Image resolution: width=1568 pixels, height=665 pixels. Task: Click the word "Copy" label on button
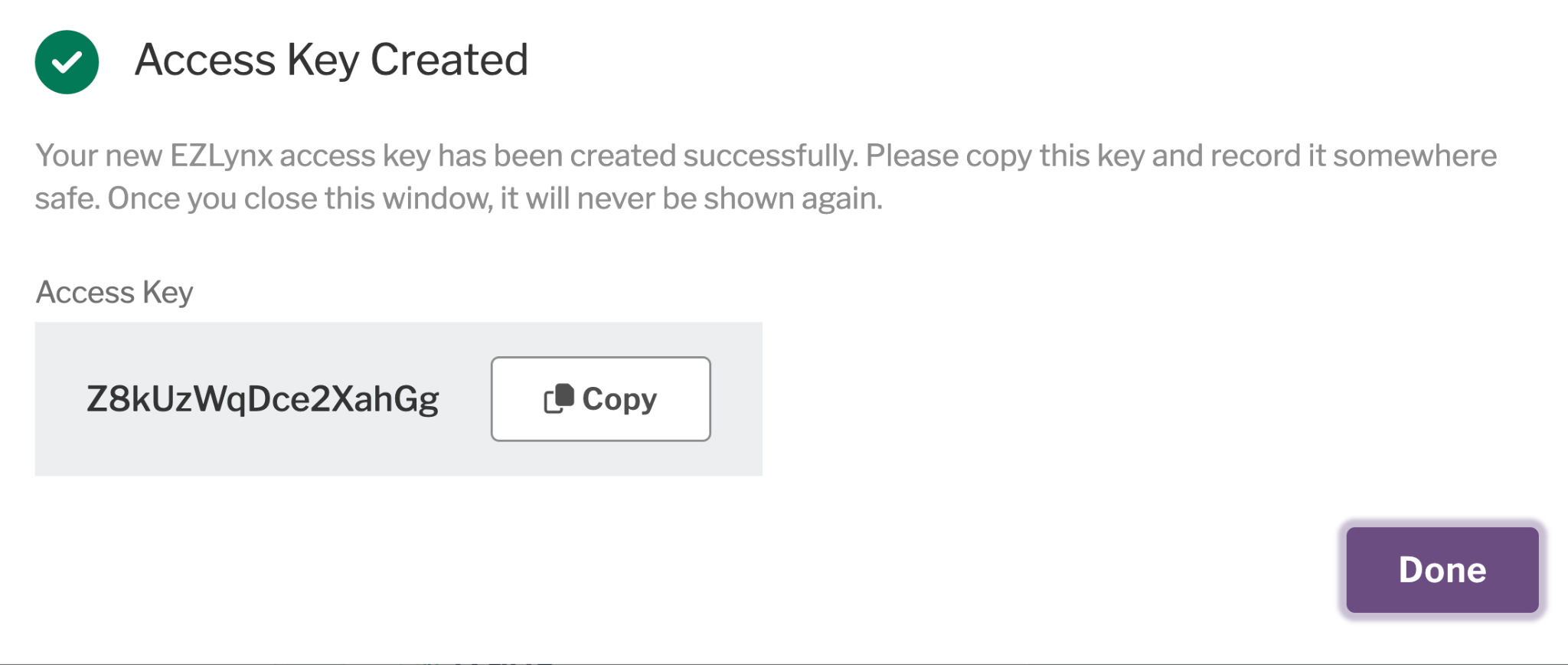(x=619, y=399)
